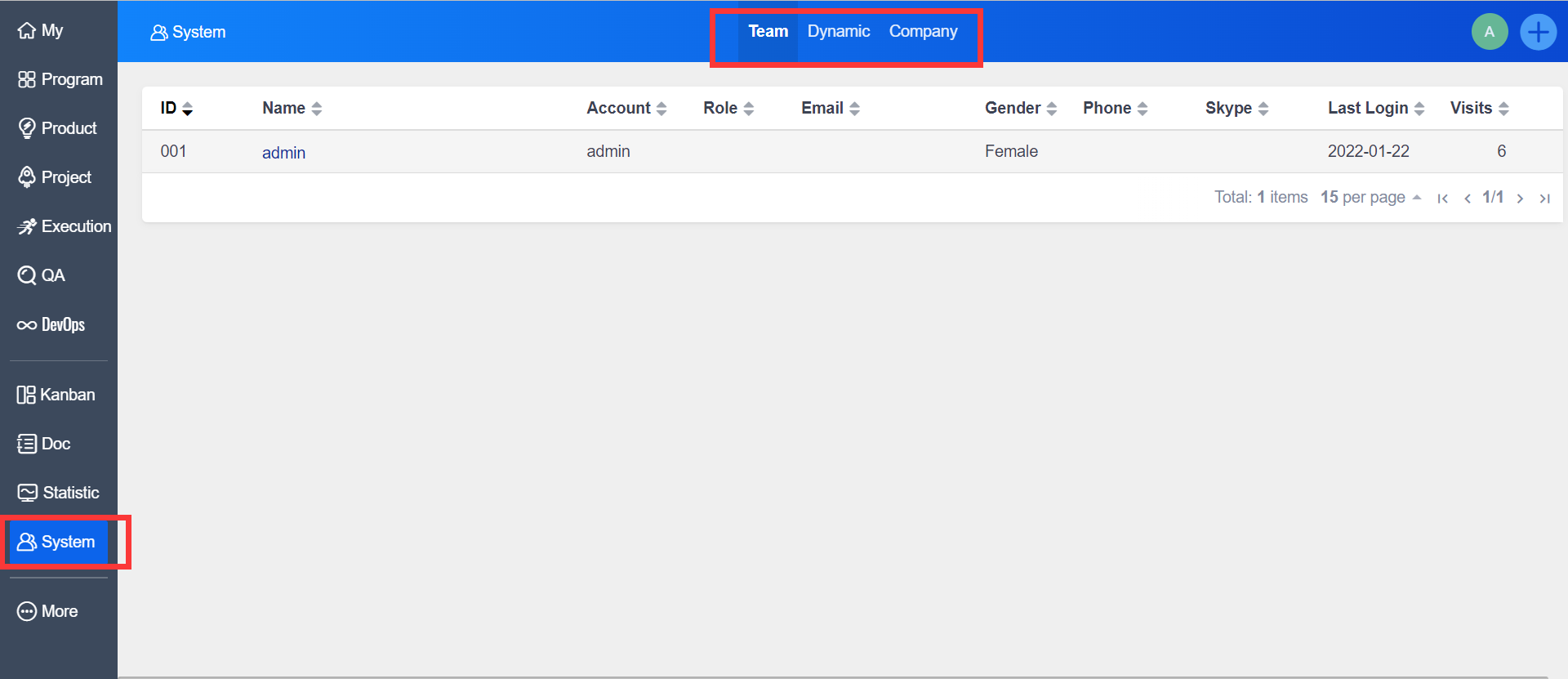Expand the More sidebar menu
This screenshot has width=1568, height=679.
tap(47, 611)
